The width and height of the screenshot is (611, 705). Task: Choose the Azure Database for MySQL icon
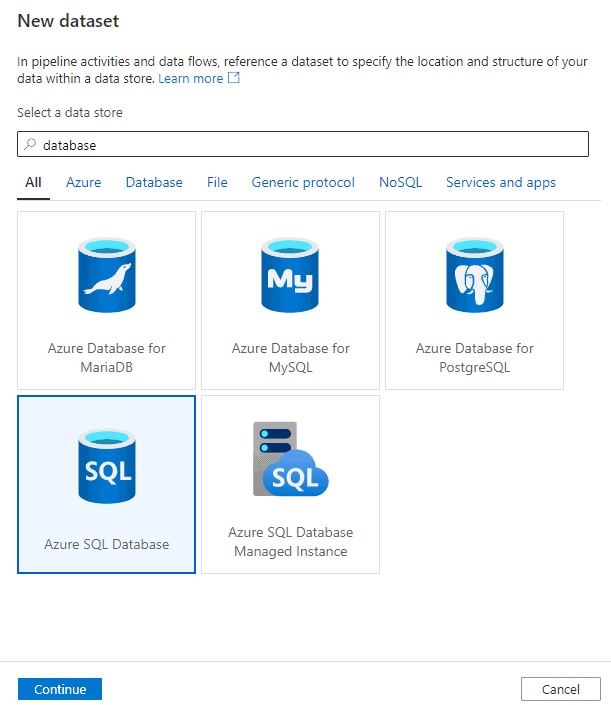point(290,275)
